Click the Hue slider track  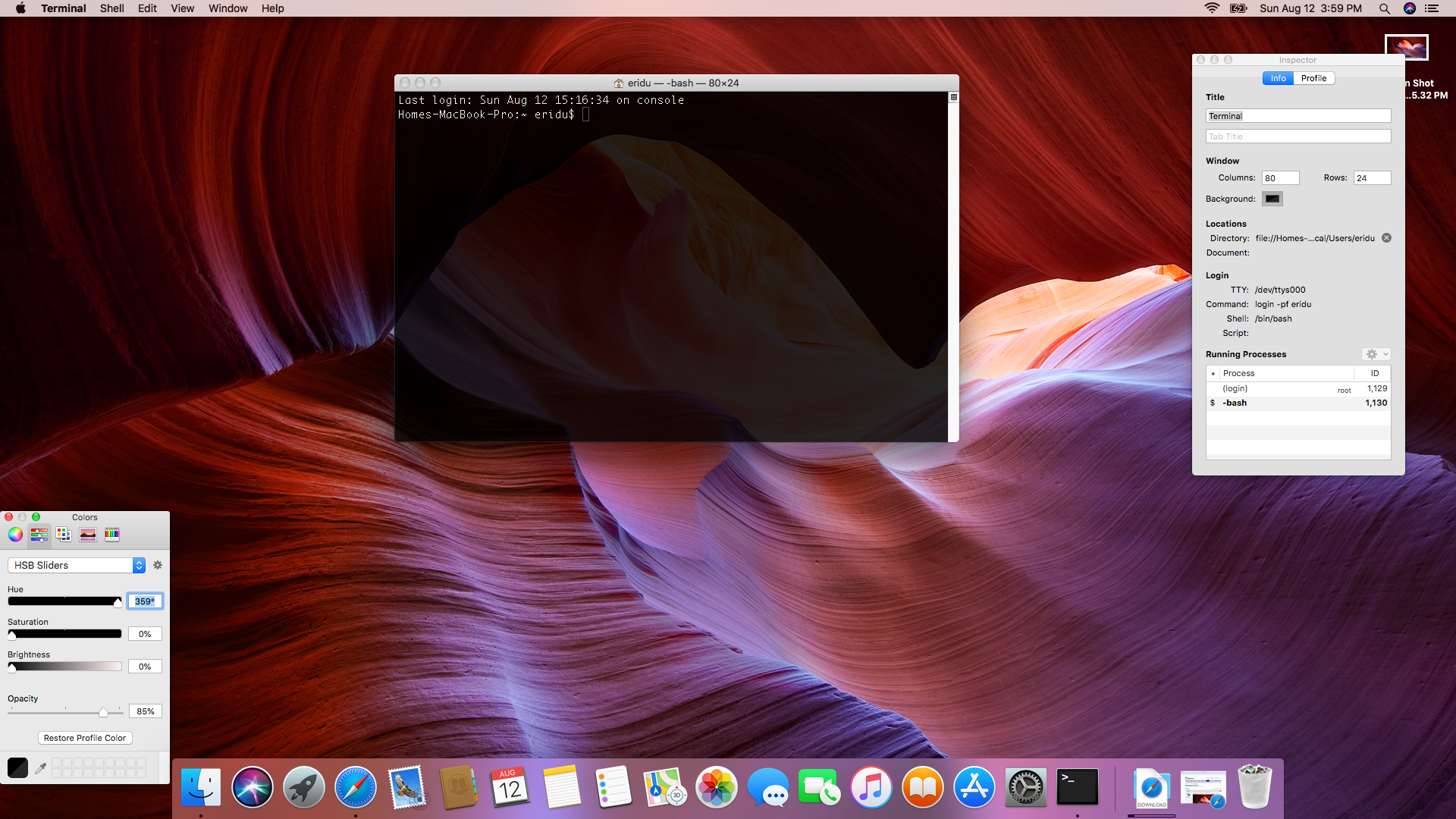pos(64,601)
